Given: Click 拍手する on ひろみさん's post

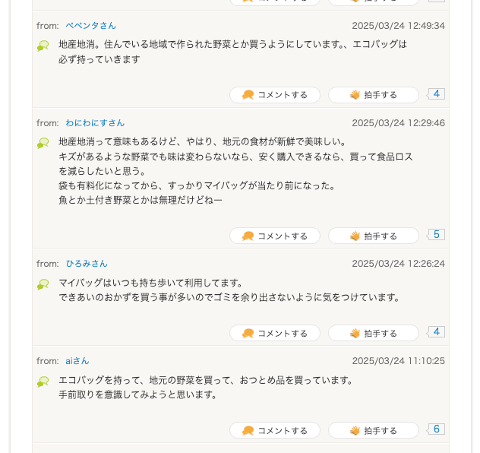Looking at the screenshot, I should click(373, 333).
